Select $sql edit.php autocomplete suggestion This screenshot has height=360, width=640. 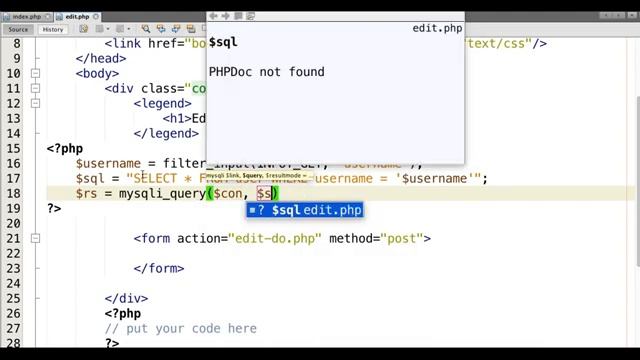tap(304, 210)
